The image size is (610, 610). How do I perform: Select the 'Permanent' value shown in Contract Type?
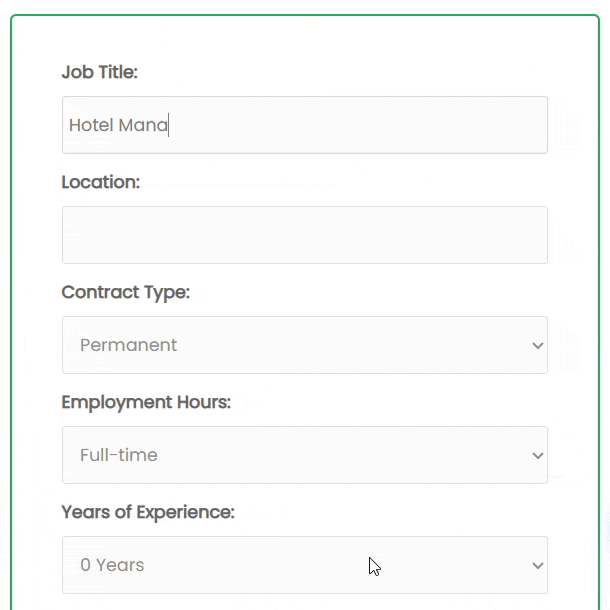pos(128,345)
